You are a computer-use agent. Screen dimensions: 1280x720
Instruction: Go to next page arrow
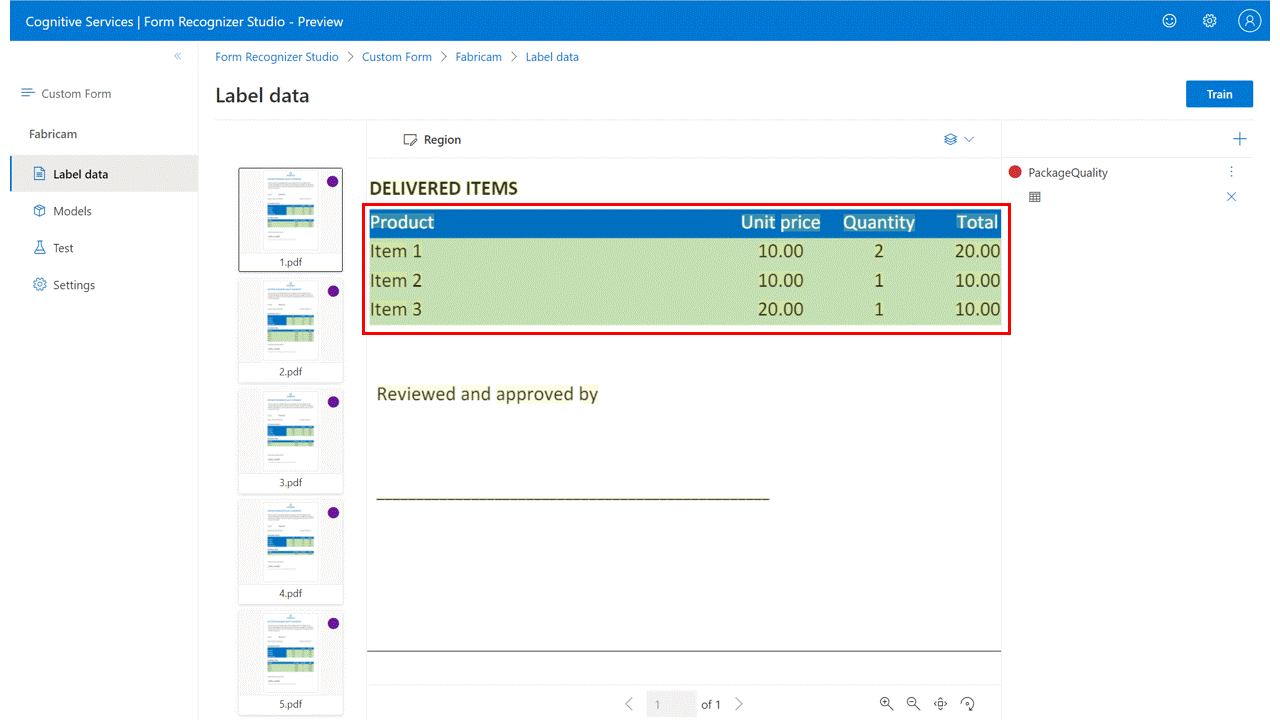coord(739,704)
